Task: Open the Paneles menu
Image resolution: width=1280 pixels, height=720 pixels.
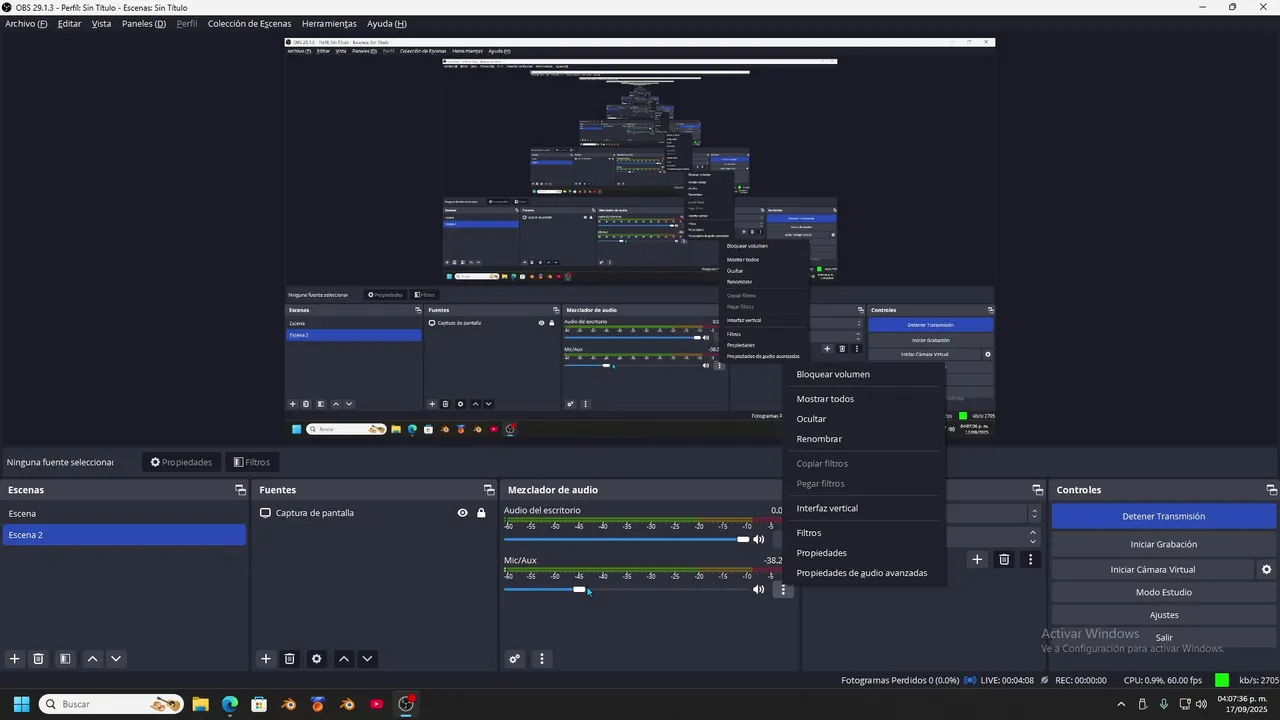Action: (x=144, y=23)
